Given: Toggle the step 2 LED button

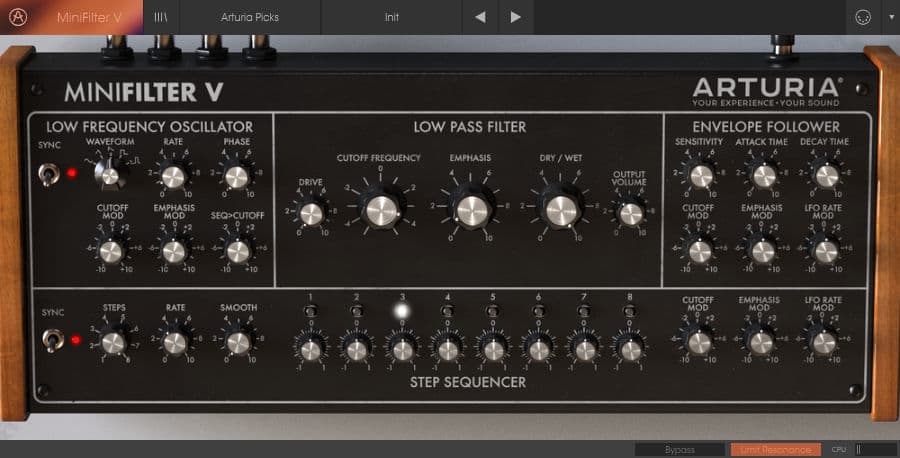Looking at the screenshot, I should (356, 311).
